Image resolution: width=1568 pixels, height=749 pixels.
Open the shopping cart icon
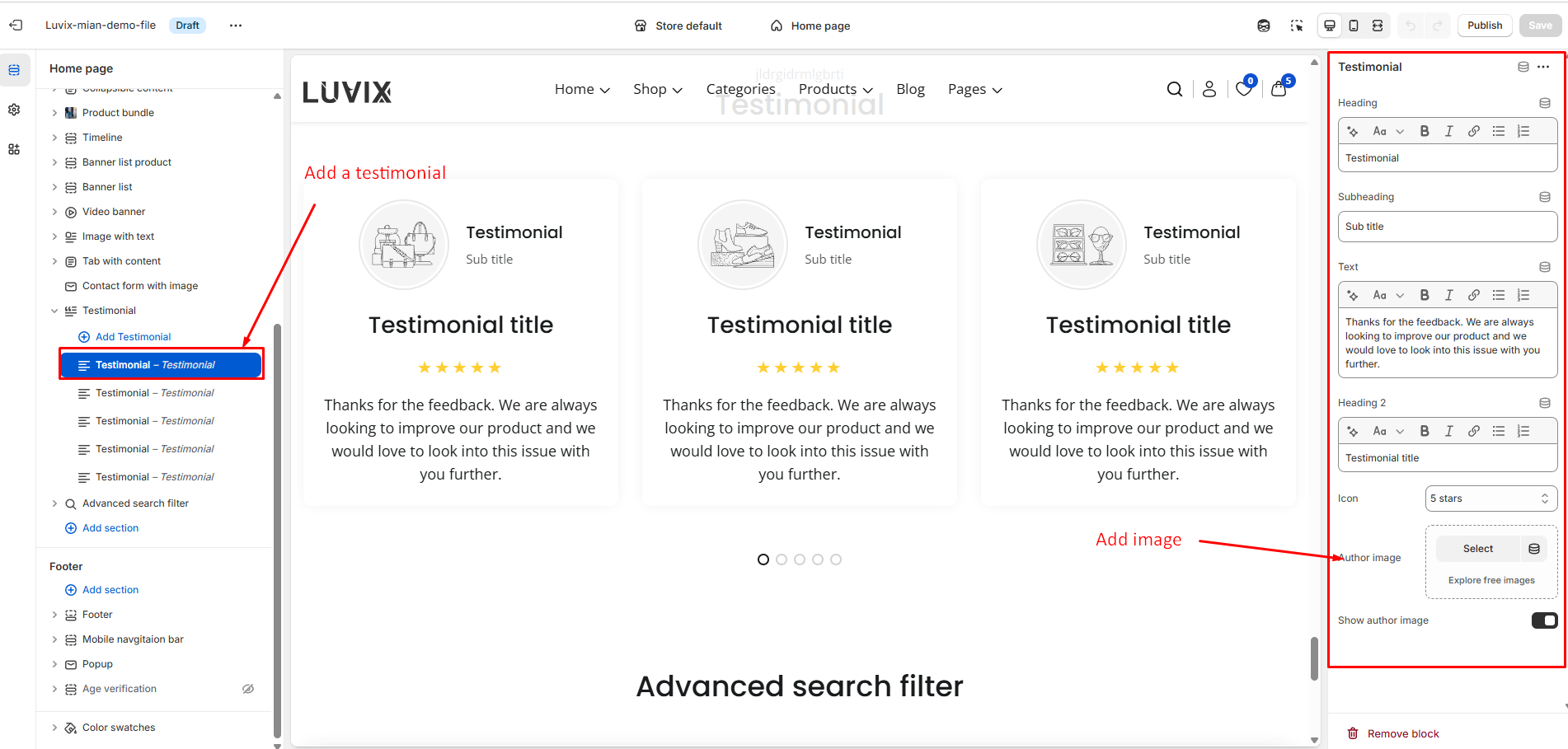click(1279, 89)
